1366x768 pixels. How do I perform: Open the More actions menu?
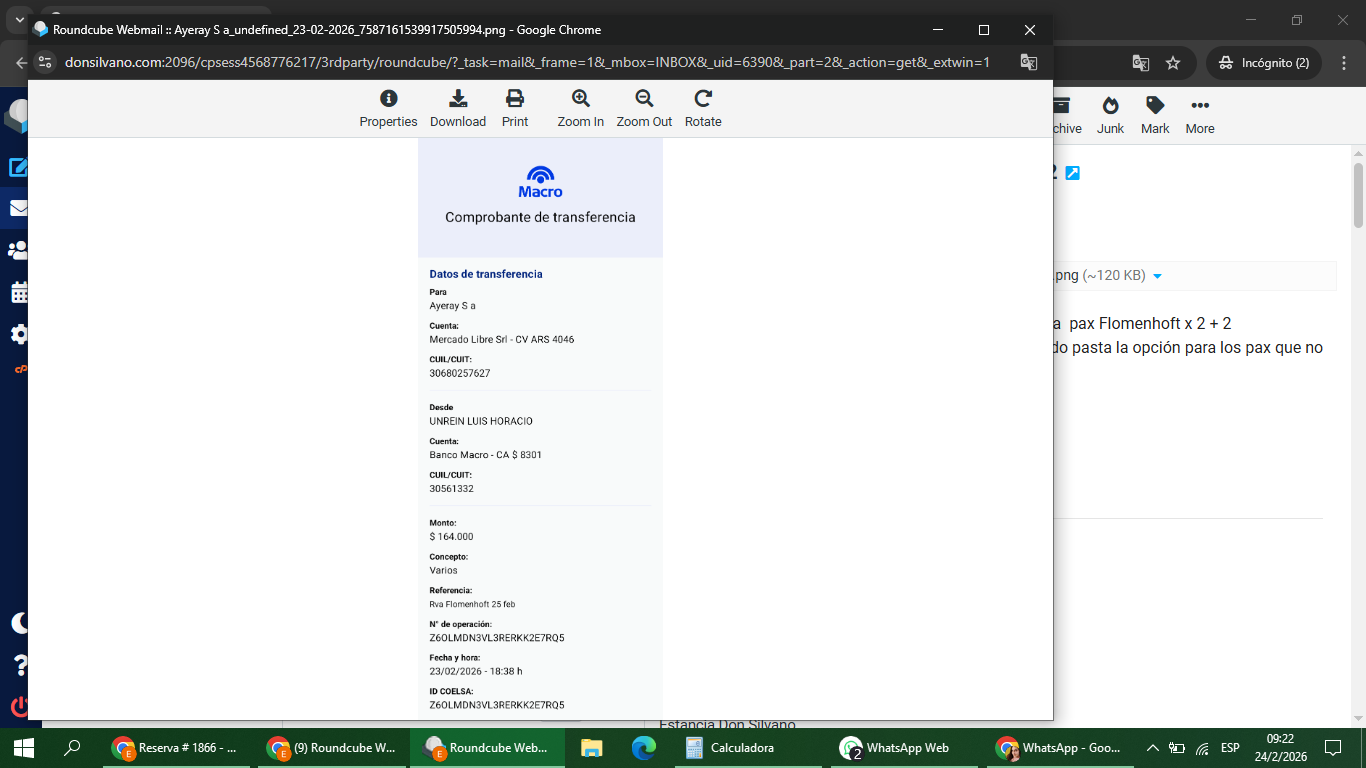click(x=1200, y=115)
